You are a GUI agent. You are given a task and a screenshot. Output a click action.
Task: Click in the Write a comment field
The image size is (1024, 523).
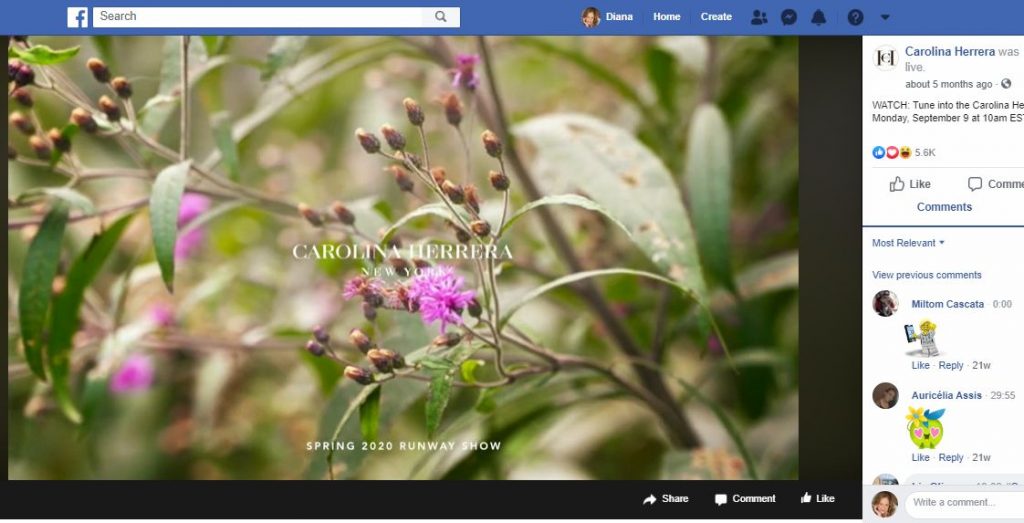click(x=965, y=503)
